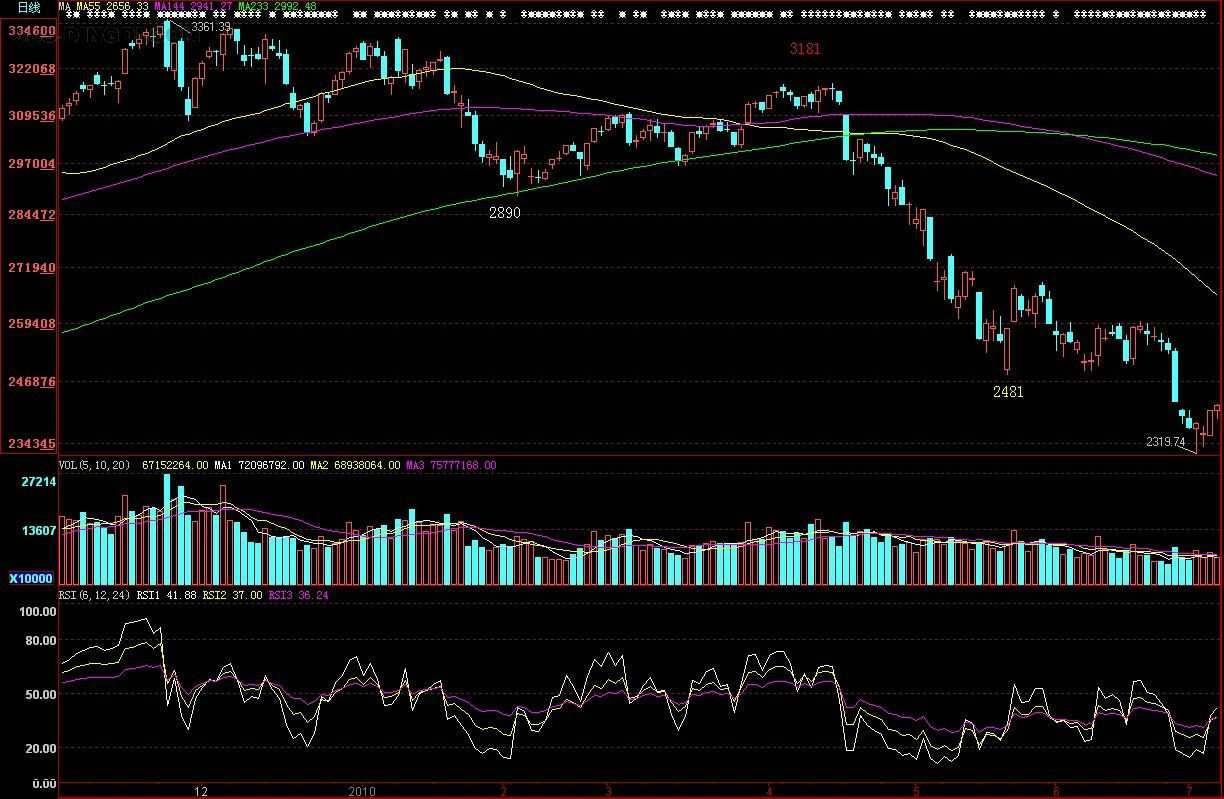Select the 2890 low point annotation
The image size is (1224, 799).
pos(504,213)
